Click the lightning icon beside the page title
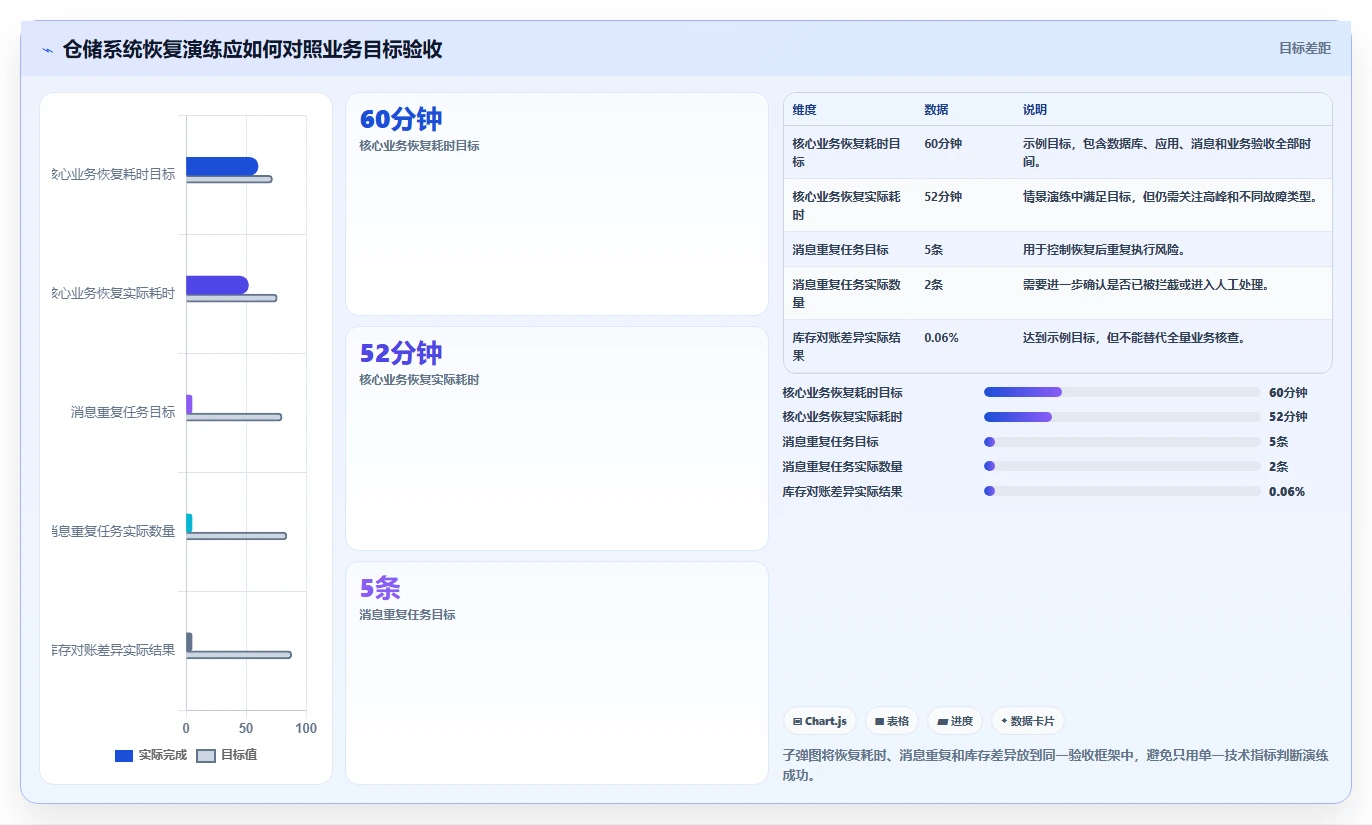Screen dimensions: 1372x825 48,50
